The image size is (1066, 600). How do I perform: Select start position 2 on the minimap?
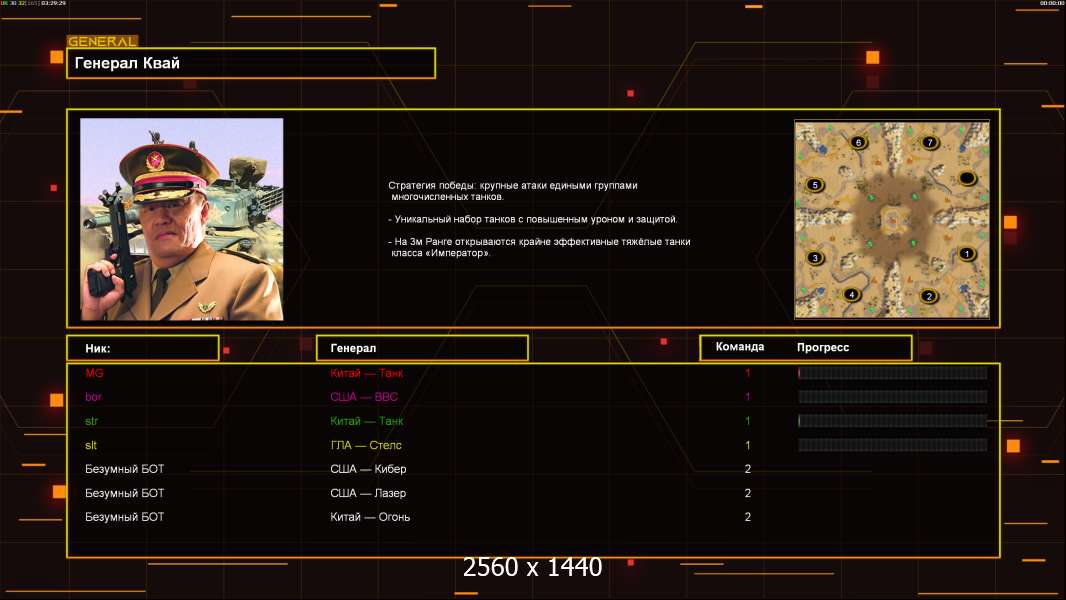(x=928, y=295)
